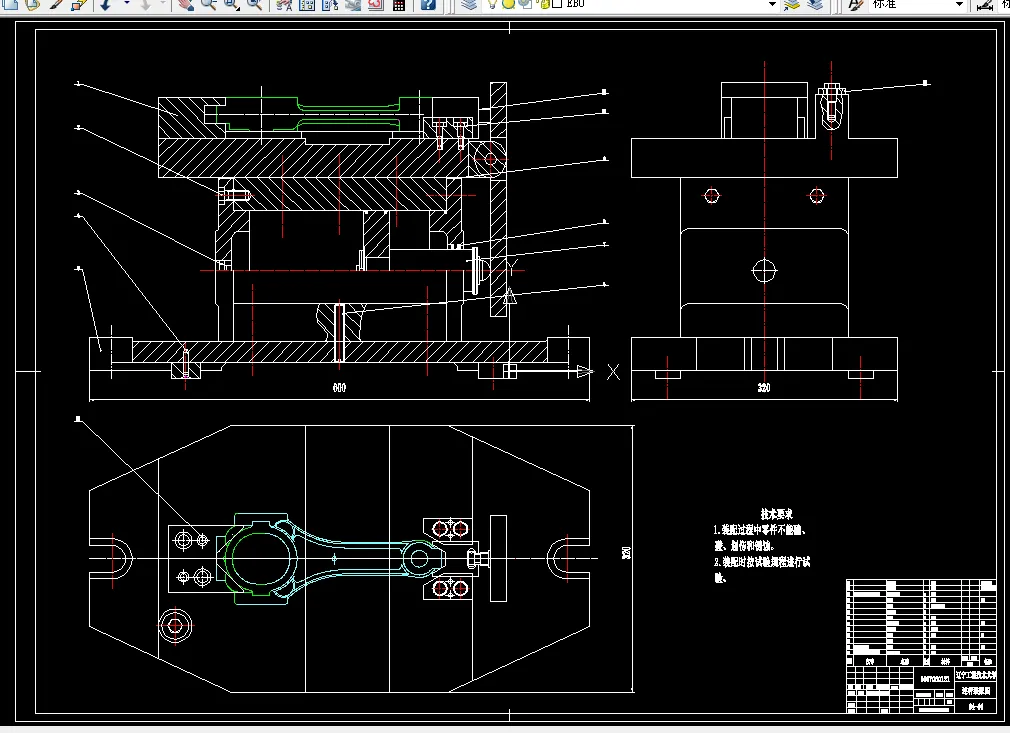The image size is (1010, 733).
Task: Open the 标准 text style dropdown
Action: [959, 4]
